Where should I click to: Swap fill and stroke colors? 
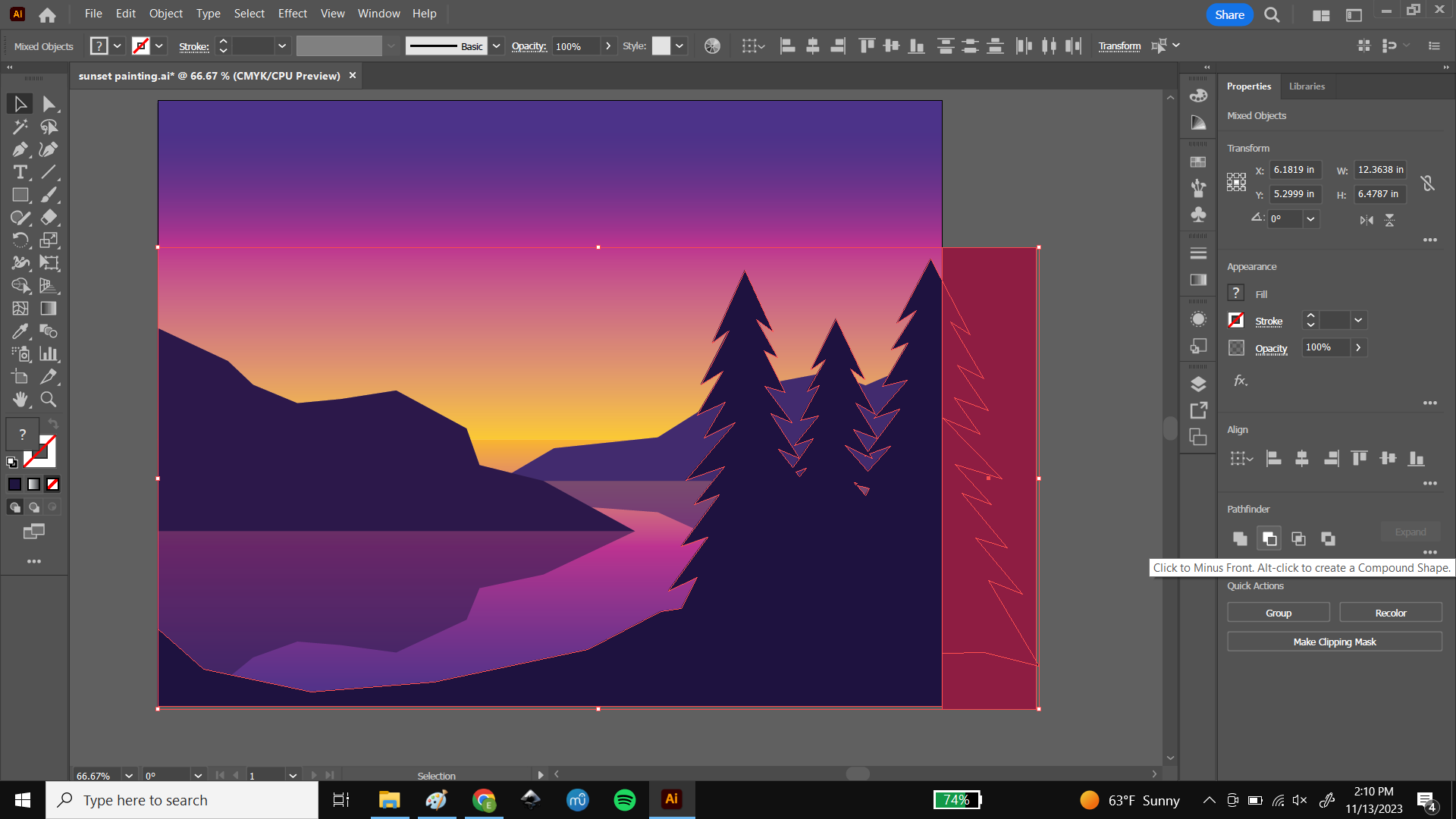tap(53, 424)
